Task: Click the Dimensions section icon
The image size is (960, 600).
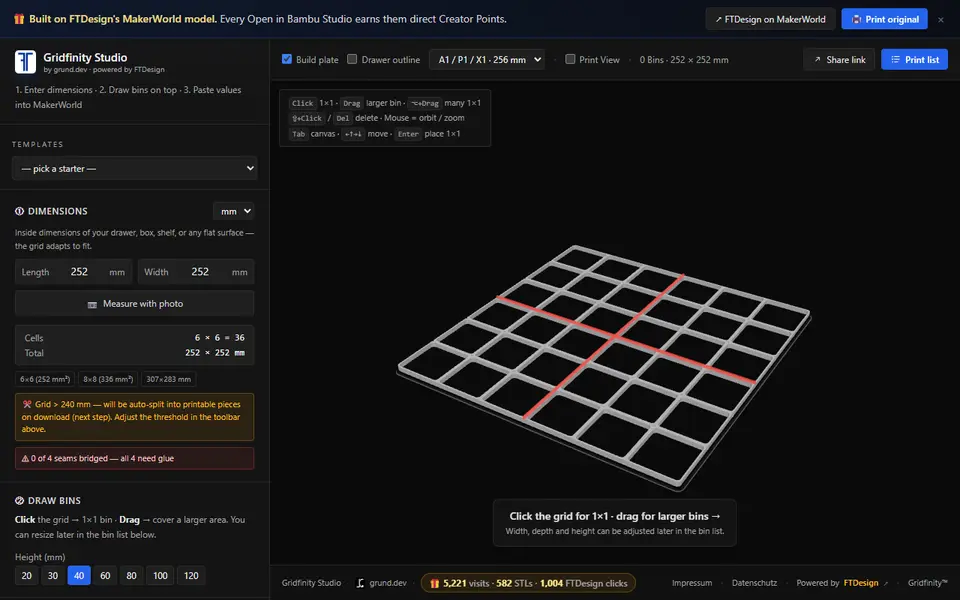Action: 20,211
